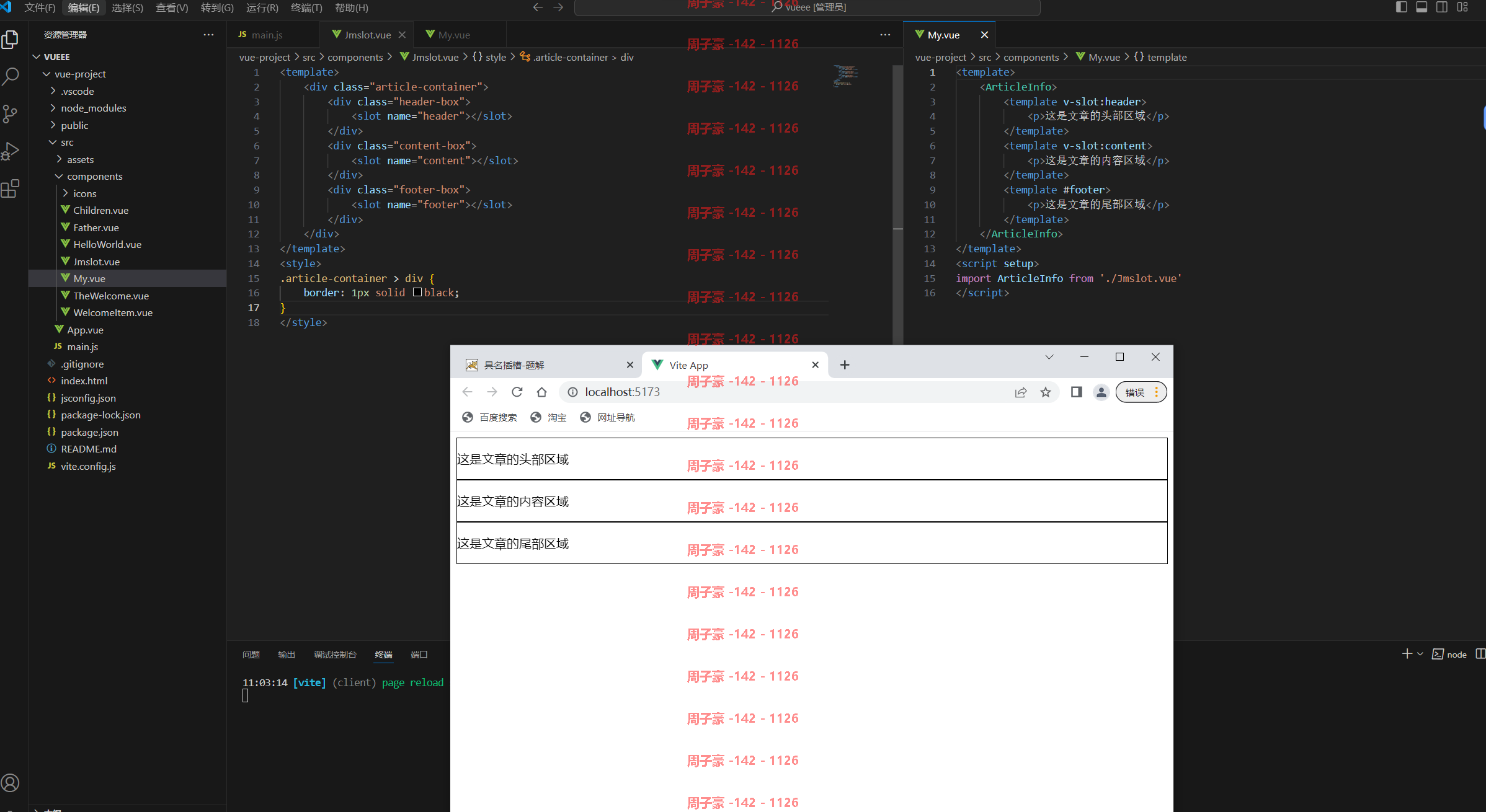
Task: Click the browser back arrow
Action: pyautogui.click(x=468, y=392)
